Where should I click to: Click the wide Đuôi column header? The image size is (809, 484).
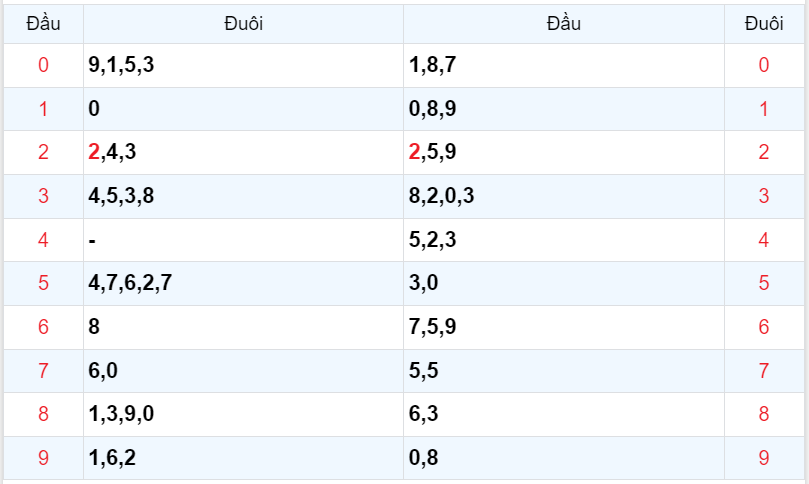244,23
